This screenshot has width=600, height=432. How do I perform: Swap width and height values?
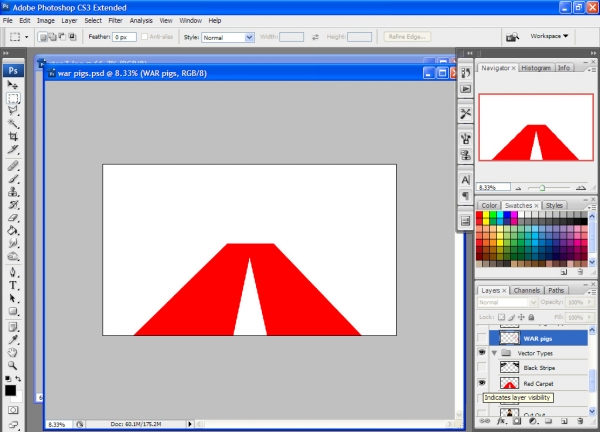click(315, 37)
